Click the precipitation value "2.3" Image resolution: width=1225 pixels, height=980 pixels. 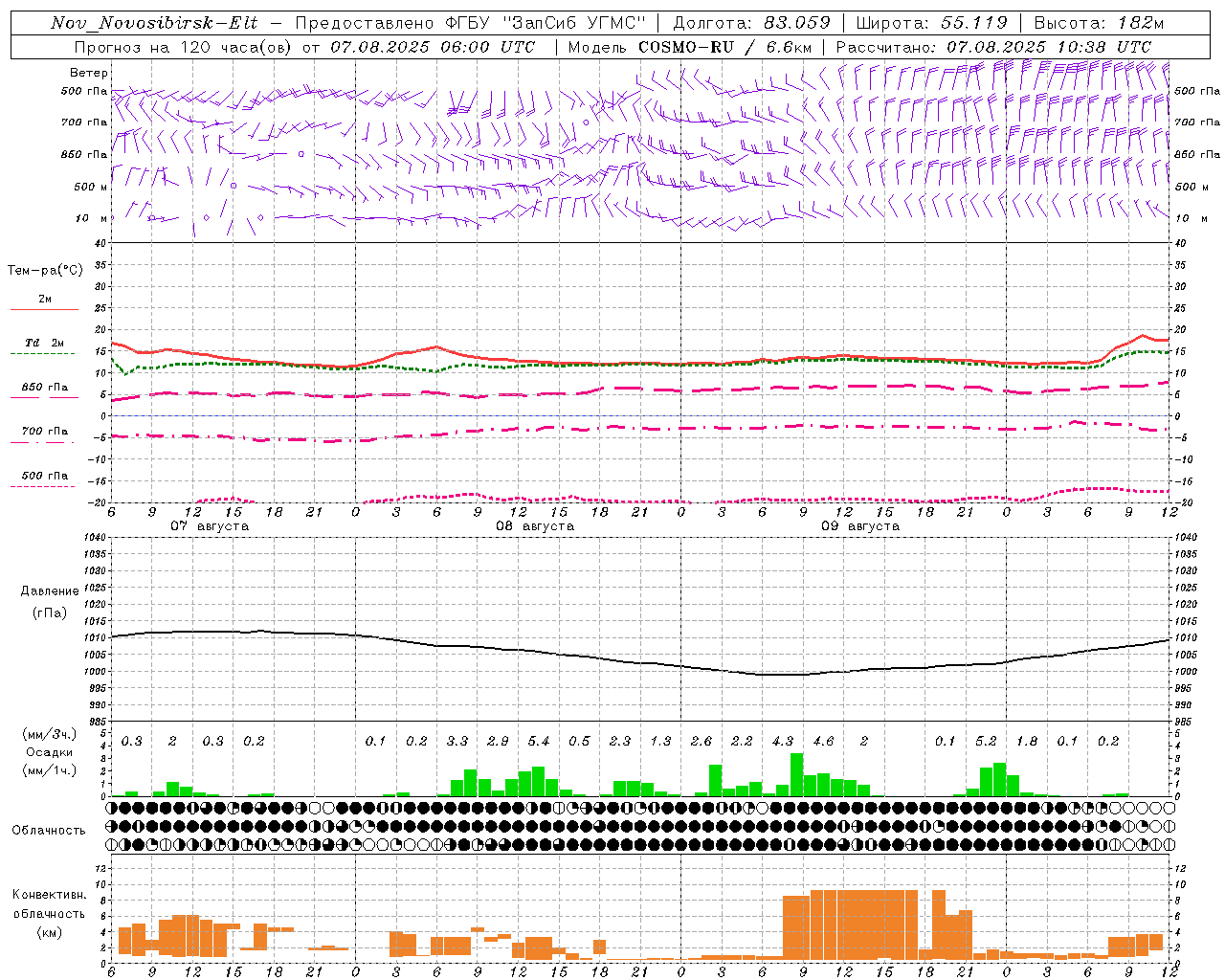coord(620,741)
